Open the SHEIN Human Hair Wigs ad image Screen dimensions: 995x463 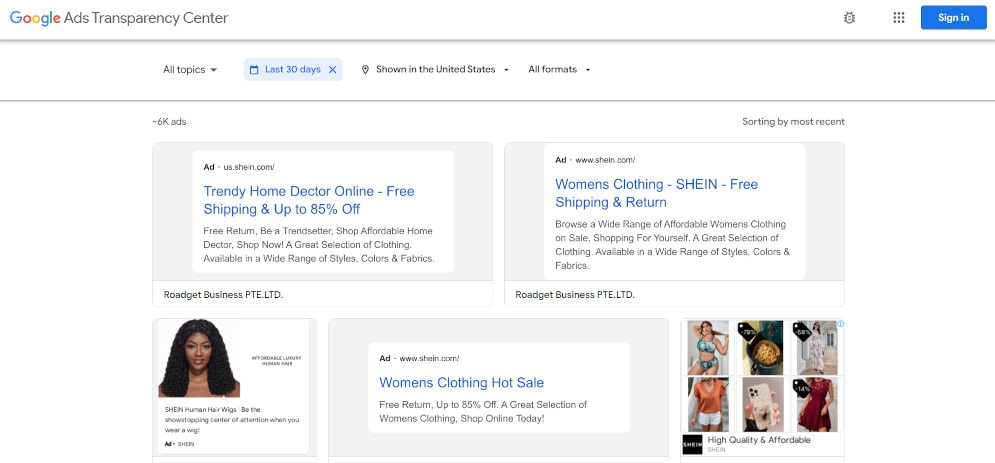199,358
